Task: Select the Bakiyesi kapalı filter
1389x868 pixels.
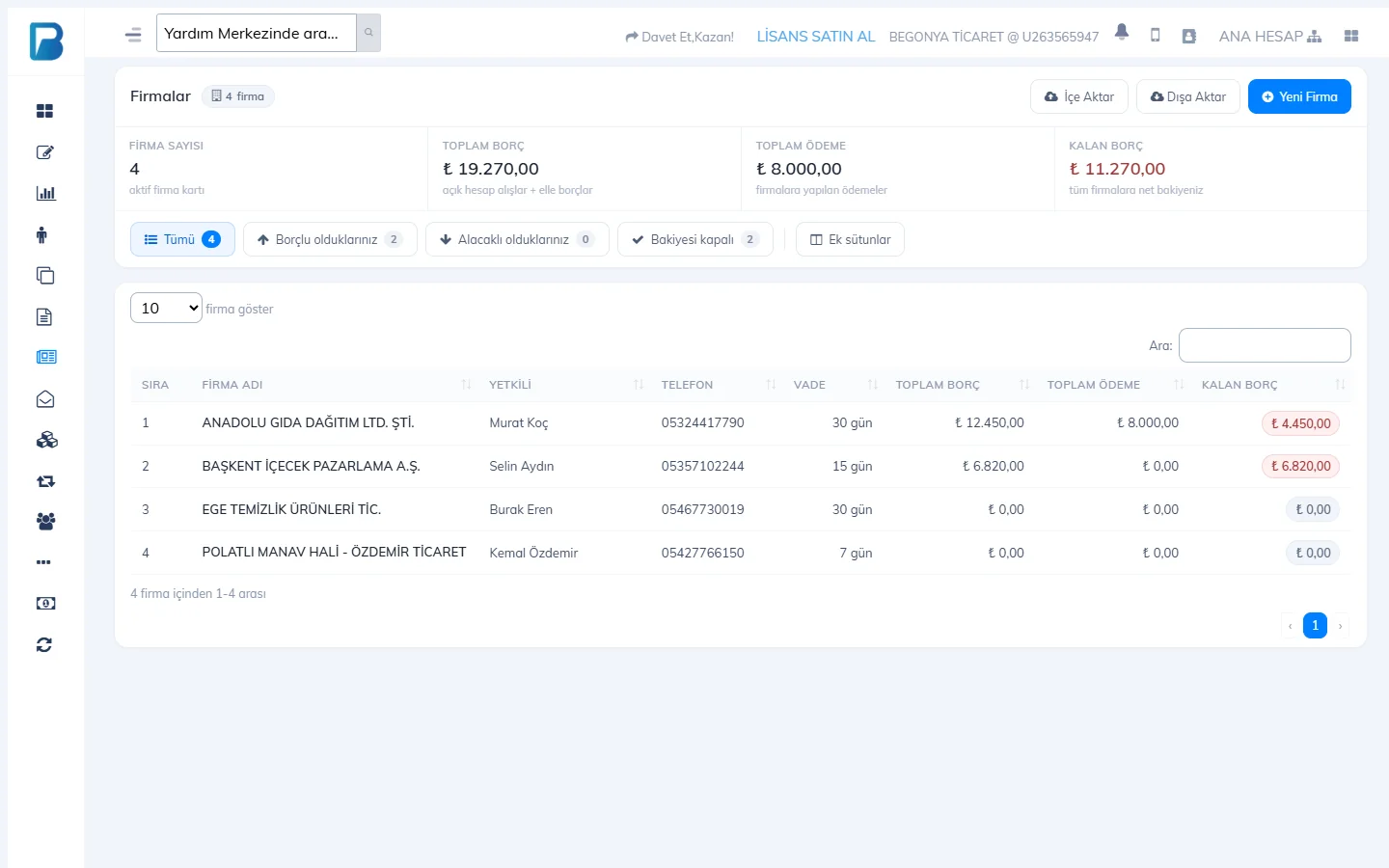Action: pyautogui.click(x=695, y=239)
